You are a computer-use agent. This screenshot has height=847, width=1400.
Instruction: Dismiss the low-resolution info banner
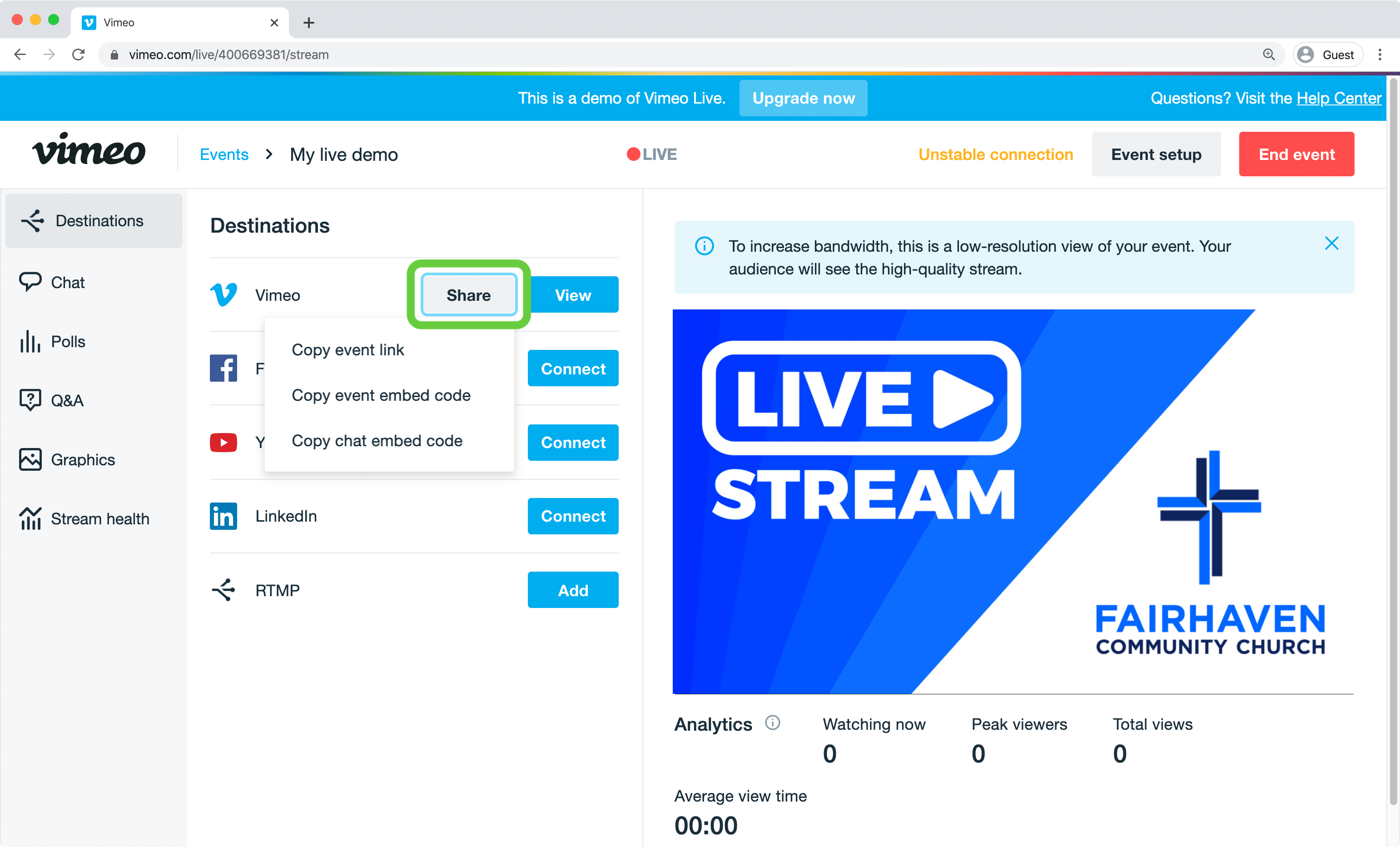tap(1331, 243)
